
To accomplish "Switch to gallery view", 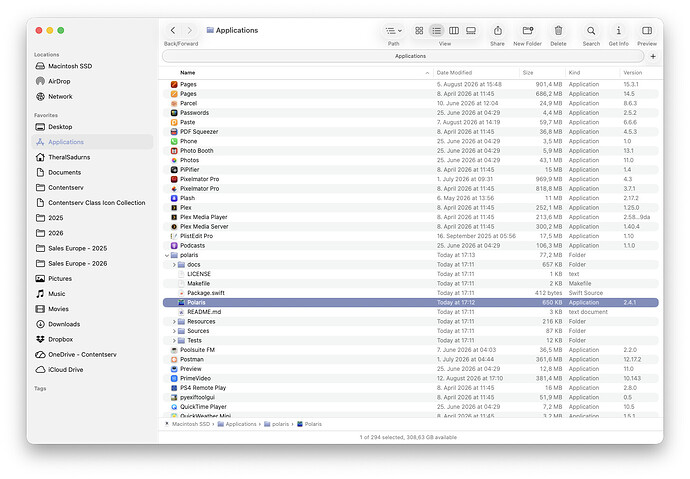I will click(471, 30).
